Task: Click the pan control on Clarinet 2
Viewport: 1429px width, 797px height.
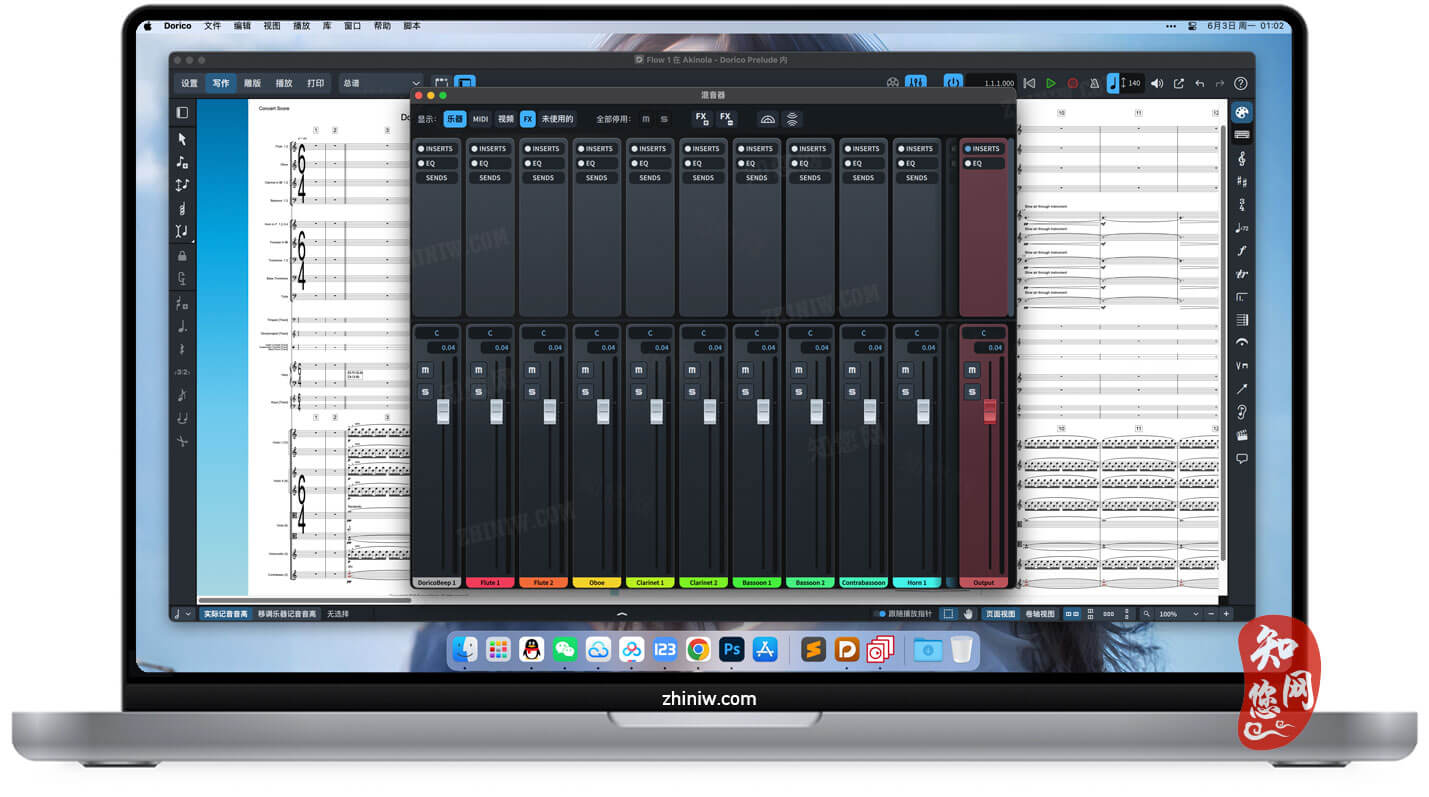Action: pyautogui.click(x=703, y=333)
